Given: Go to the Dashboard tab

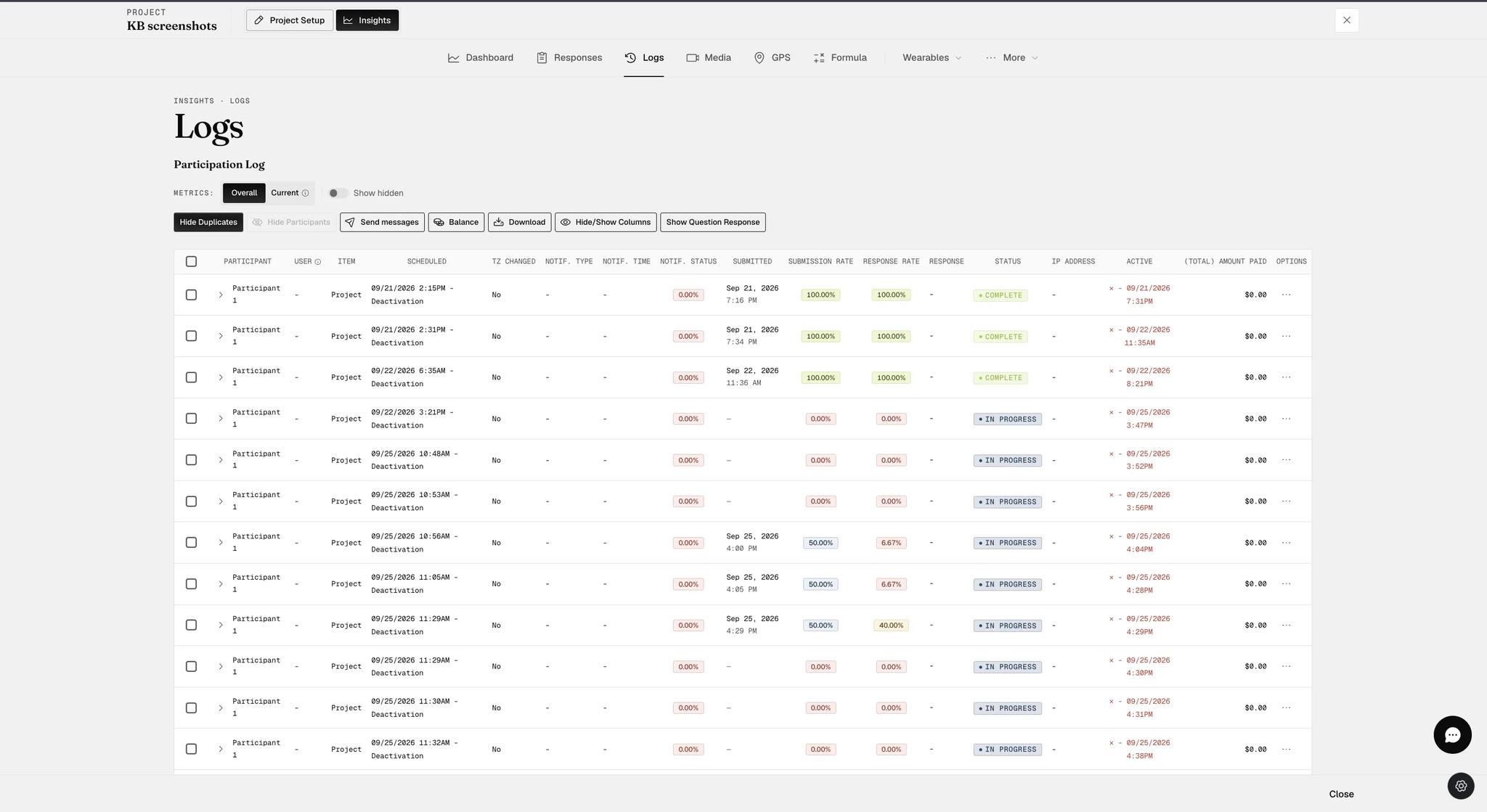Looking at the screenshot, I should coord(481,58).
